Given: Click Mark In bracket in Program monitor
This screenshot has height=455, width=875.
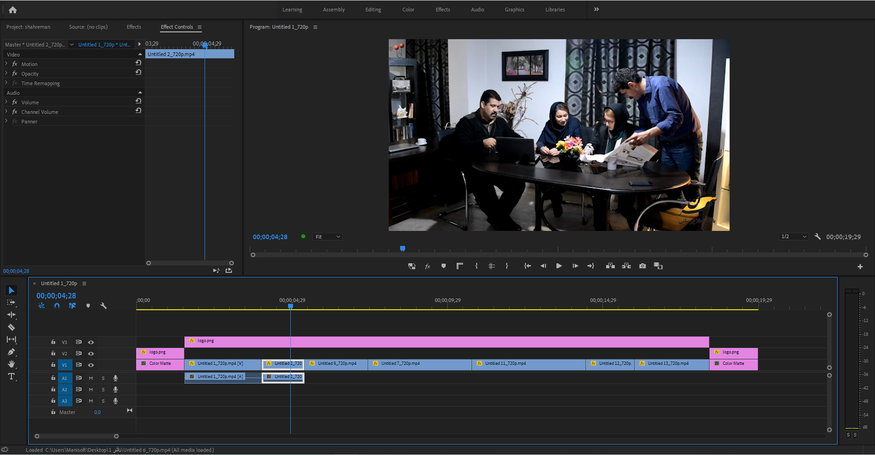Looking at the screenshot, I should point(476,266).
